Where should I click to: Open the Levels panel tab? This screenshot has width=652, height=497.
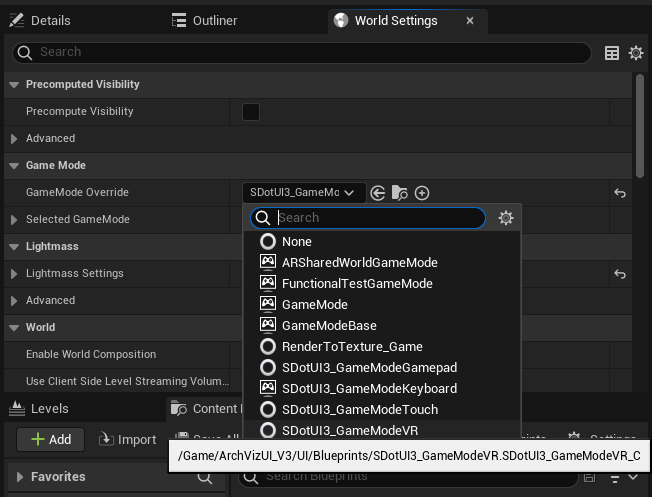click(x=39, y=408)
